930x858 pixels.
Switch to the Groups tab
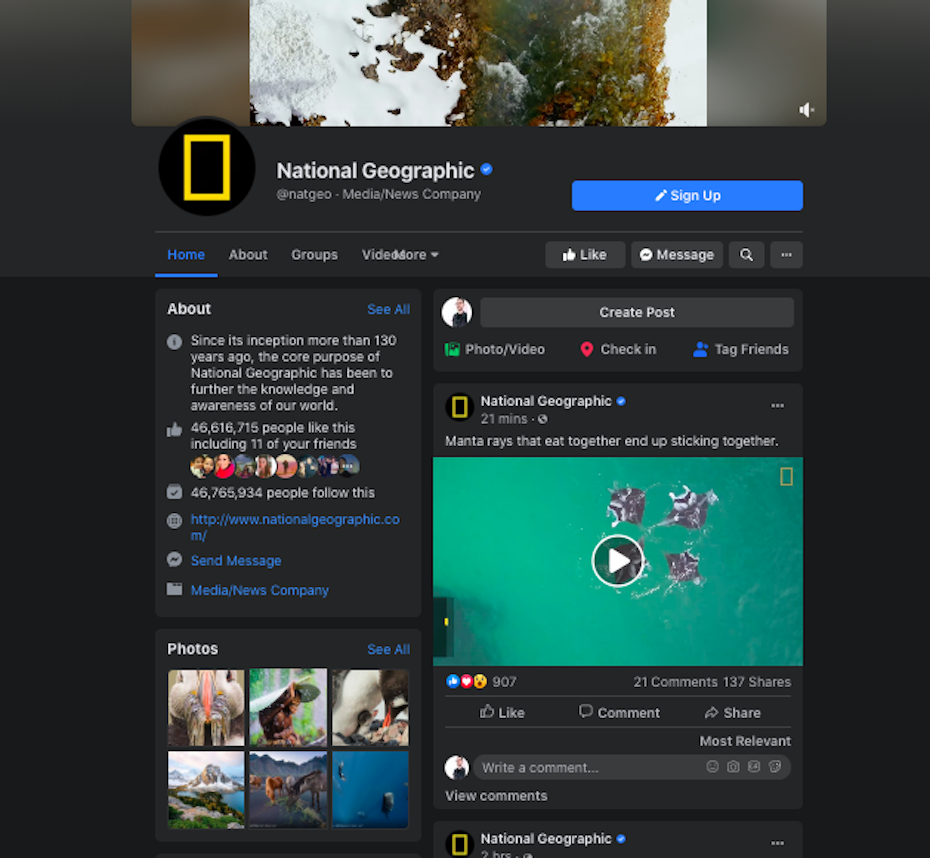(314, 255)
